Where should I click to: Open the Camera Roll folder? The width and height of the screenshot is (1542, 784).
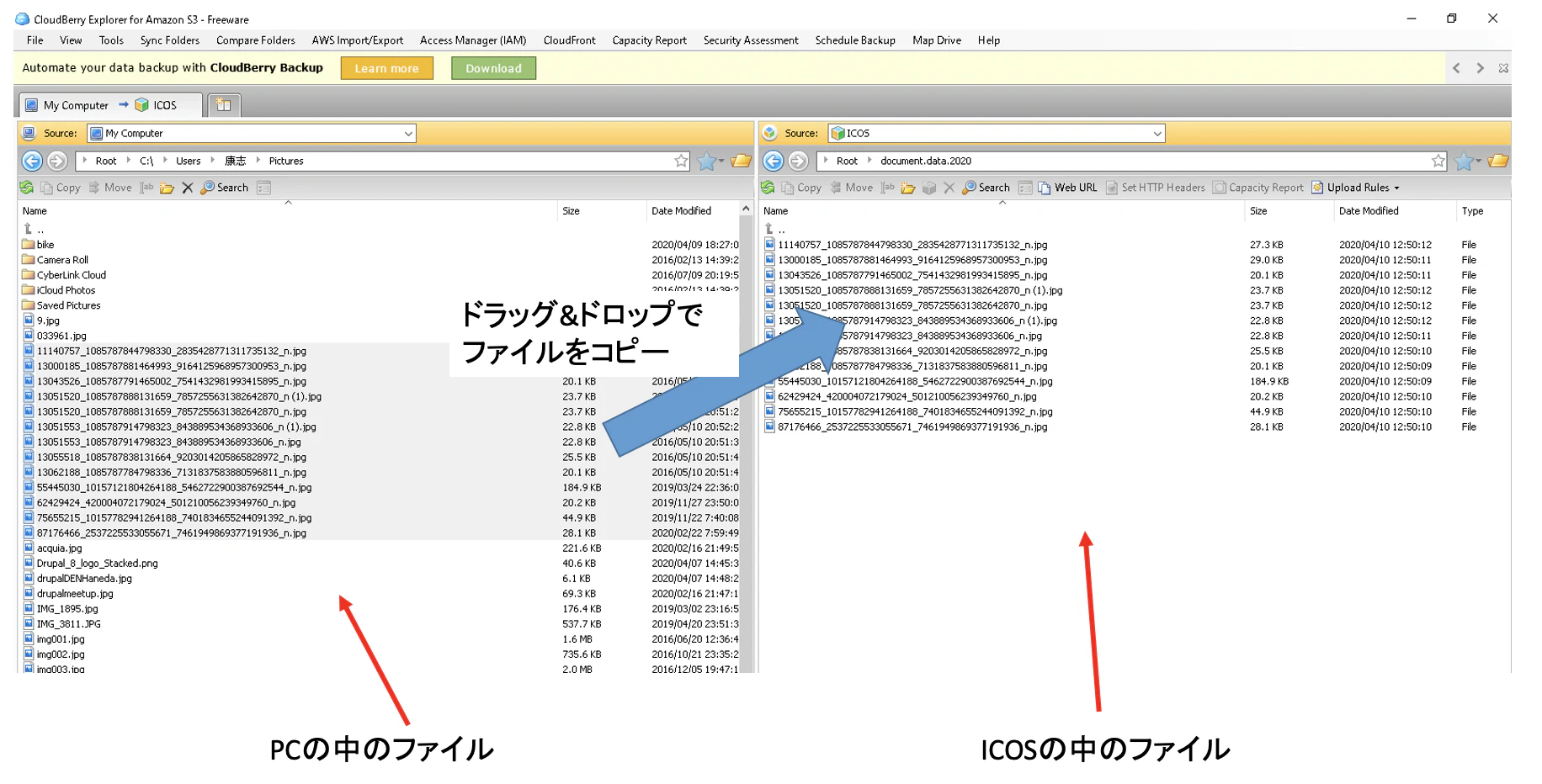click(x=62, y=260)
